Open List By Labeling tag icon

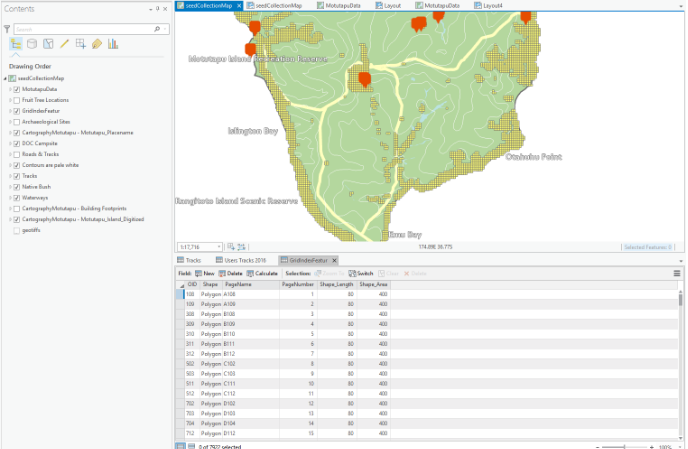97,44
